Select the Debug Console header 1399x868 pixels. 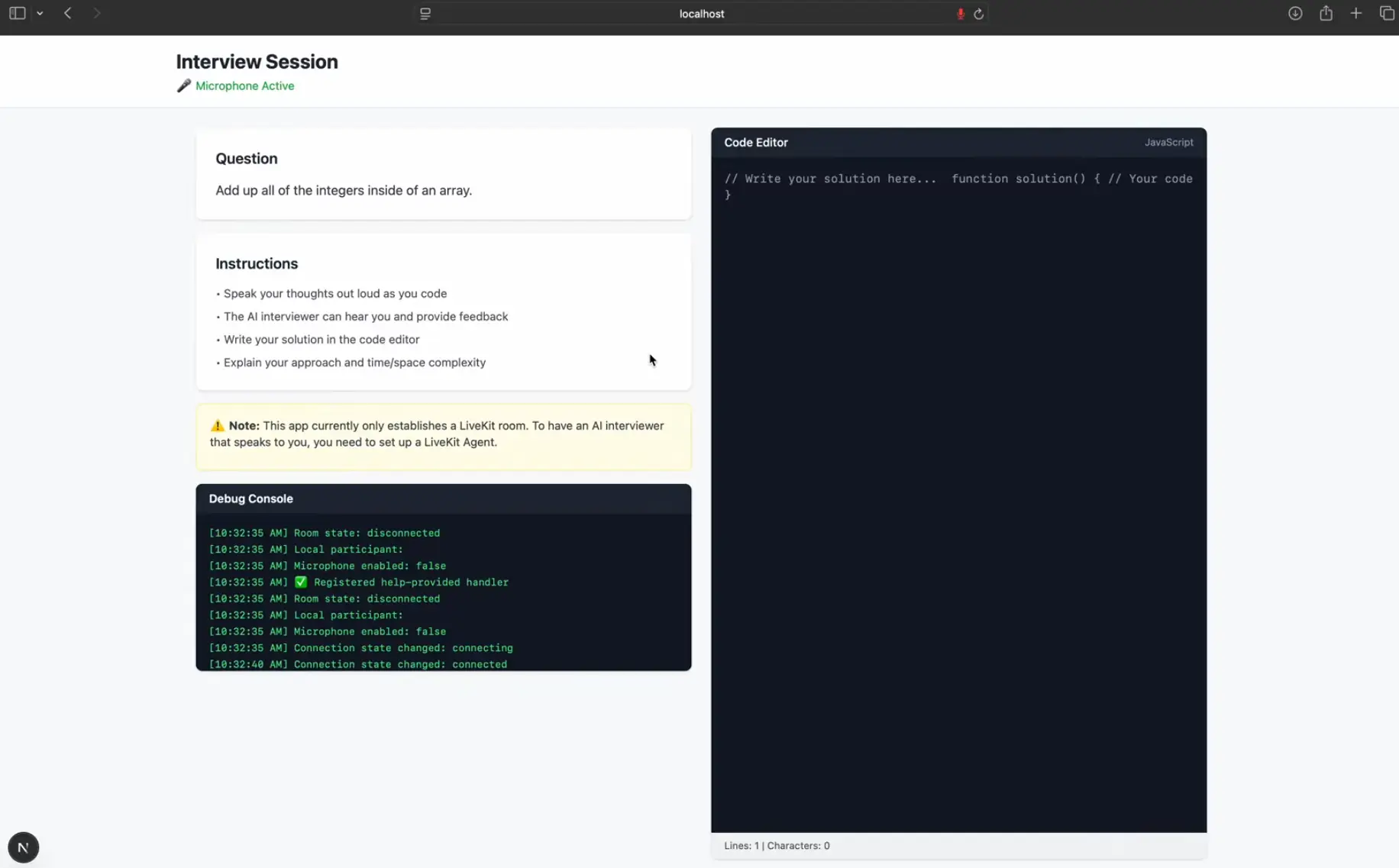pos(250,499)
